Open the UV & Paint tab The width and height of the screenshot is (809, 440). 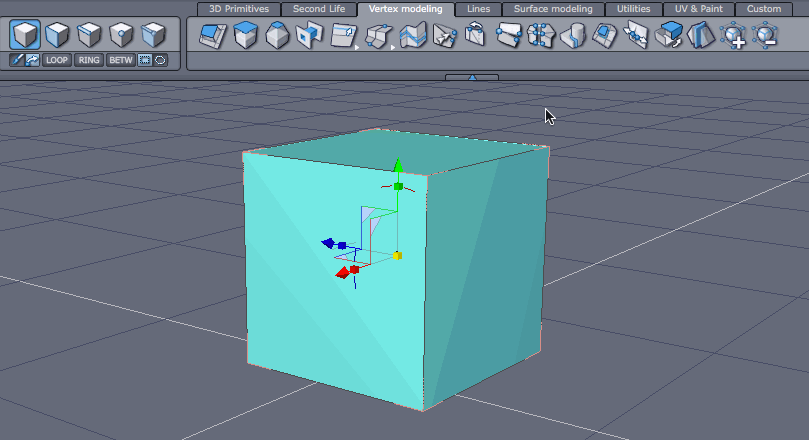pyautogui.click(x=699, y=9)
